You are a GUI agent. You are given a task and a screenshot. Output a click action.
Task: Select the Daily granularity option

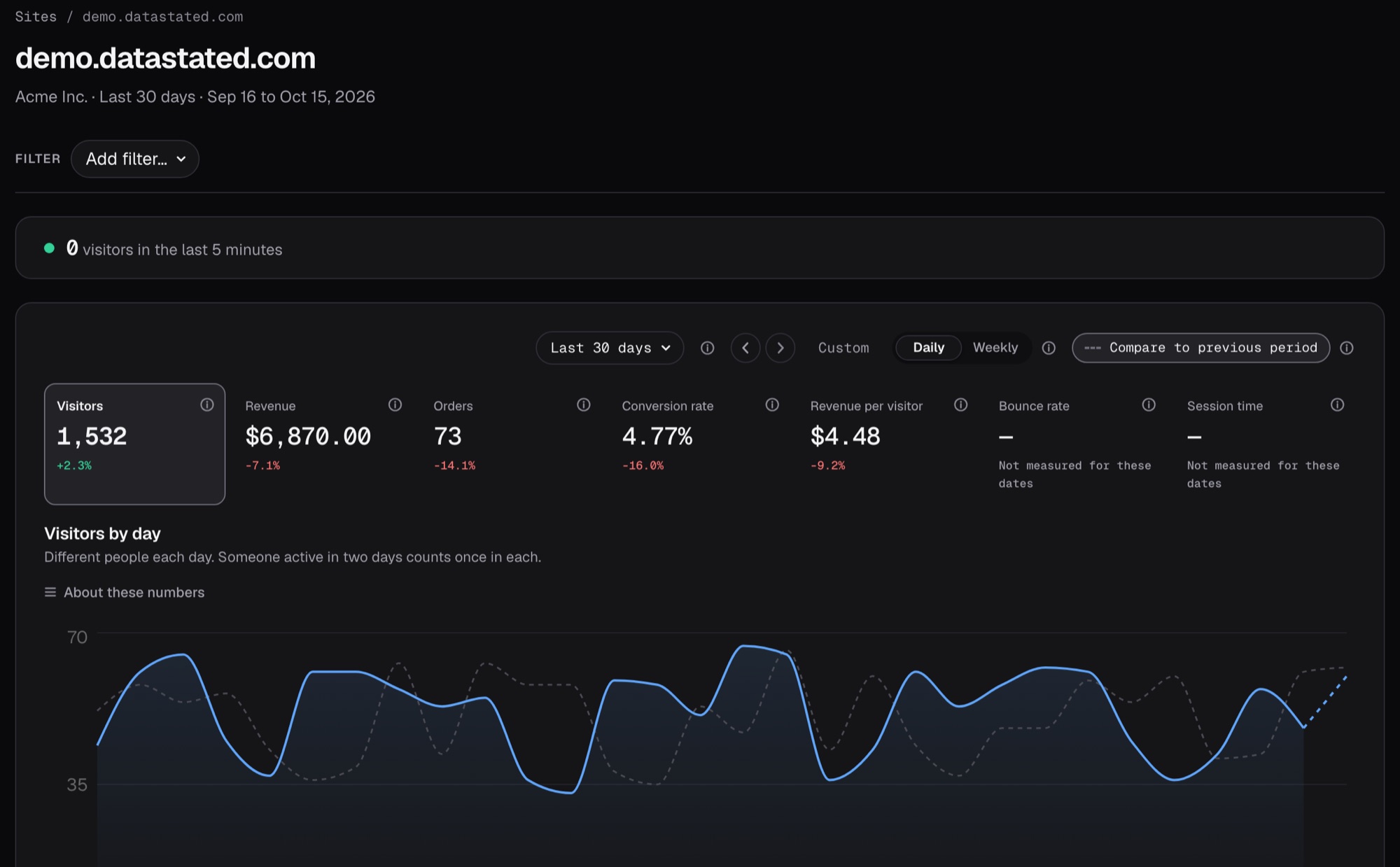tap(929, 348)
